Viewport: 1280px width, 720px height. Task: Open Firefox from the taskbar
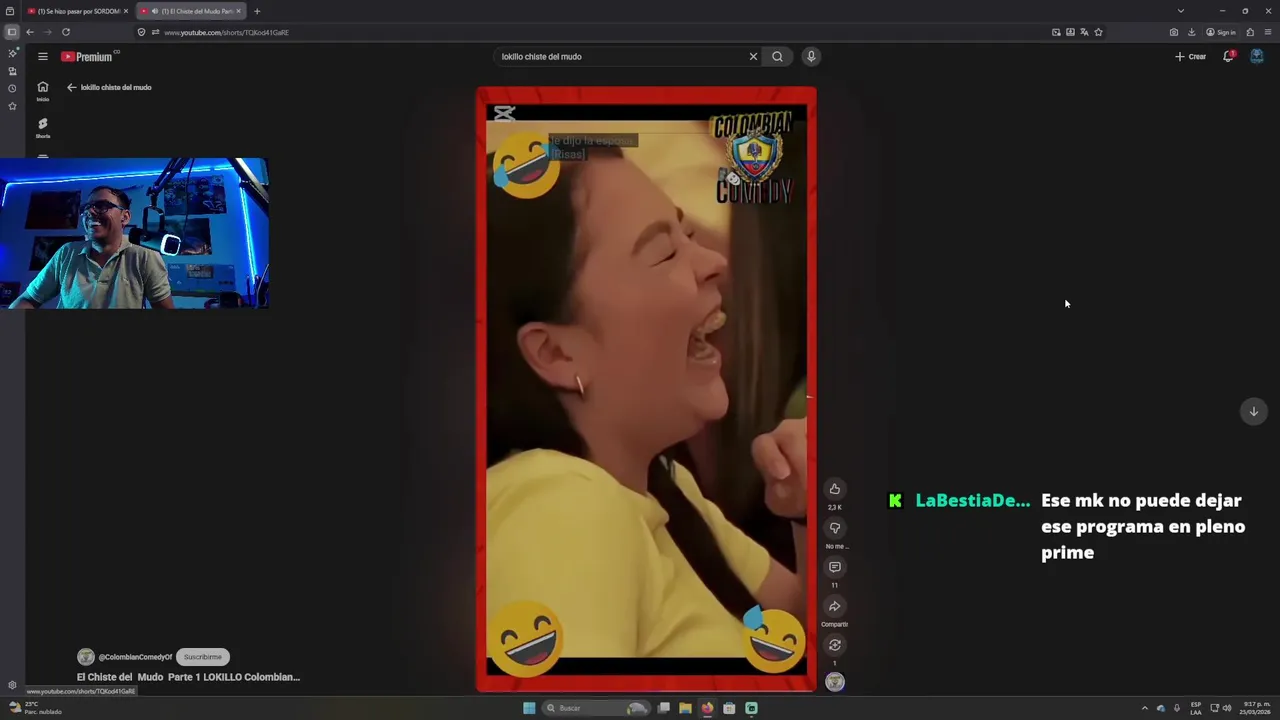(x=707, y=708)
